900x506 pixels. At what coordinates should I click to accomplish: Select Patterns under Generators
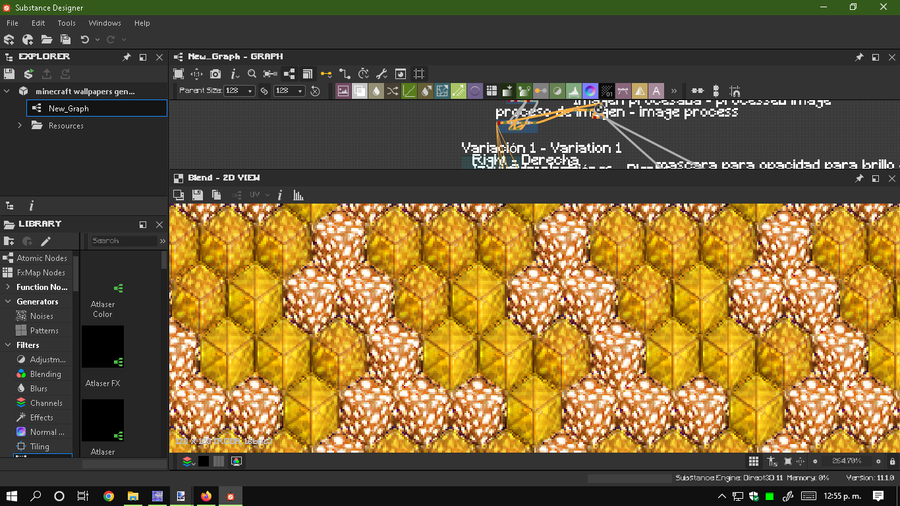click(x=36, y=330)
